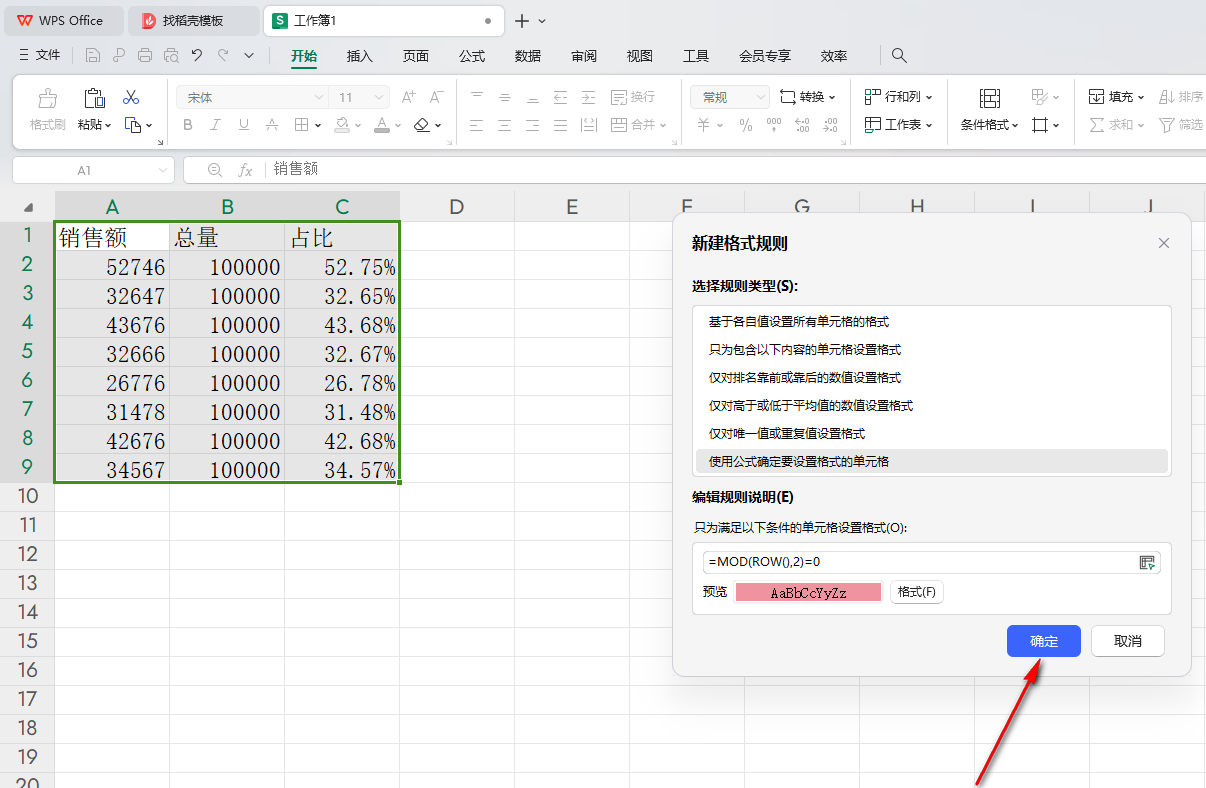Click the 确定 button in dialog
This screenshot has width=1206, height=788.
(x=1044, y=641)
